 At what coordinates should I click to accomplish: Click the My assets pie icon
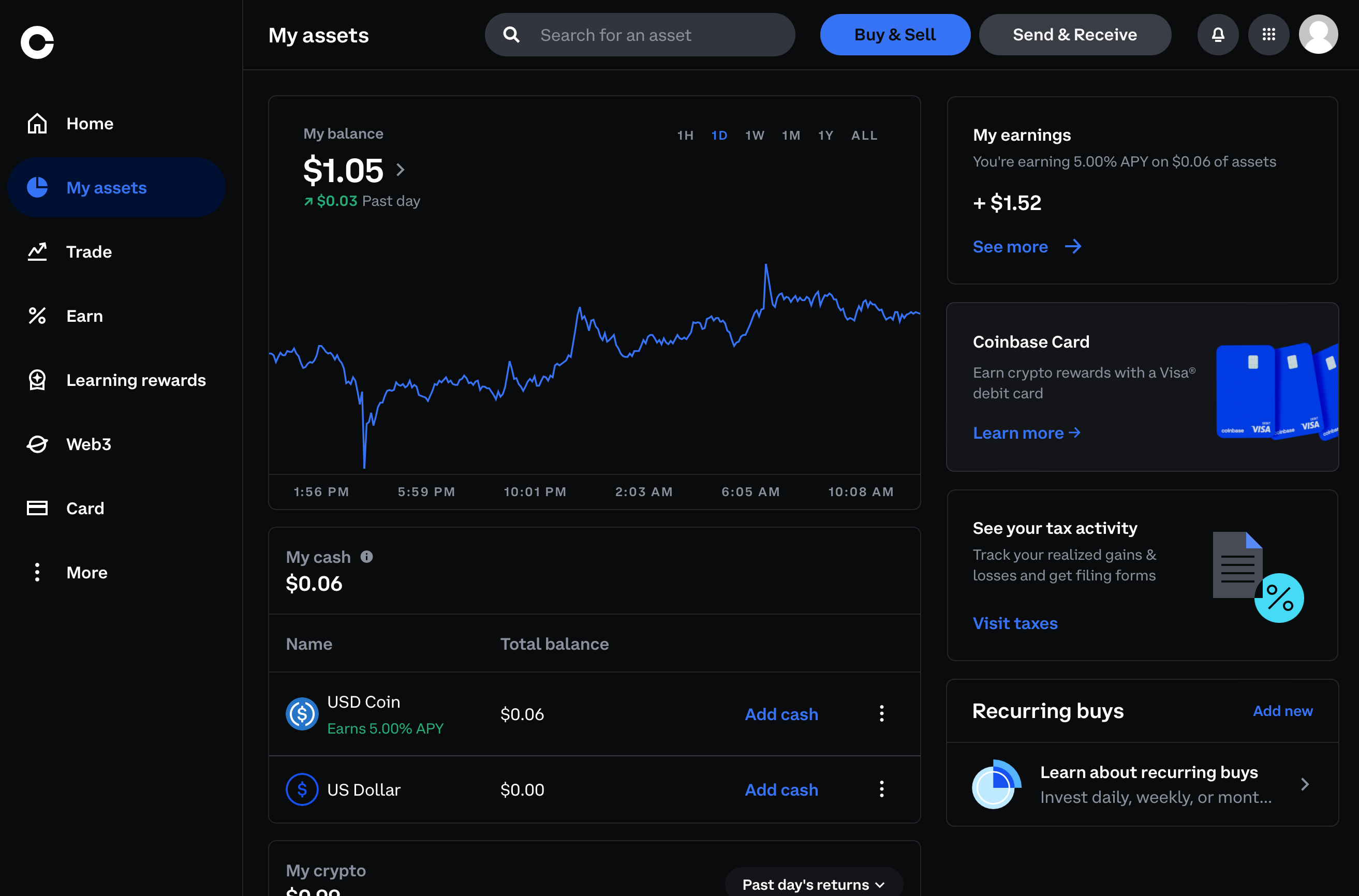click(x=37, y=187)
